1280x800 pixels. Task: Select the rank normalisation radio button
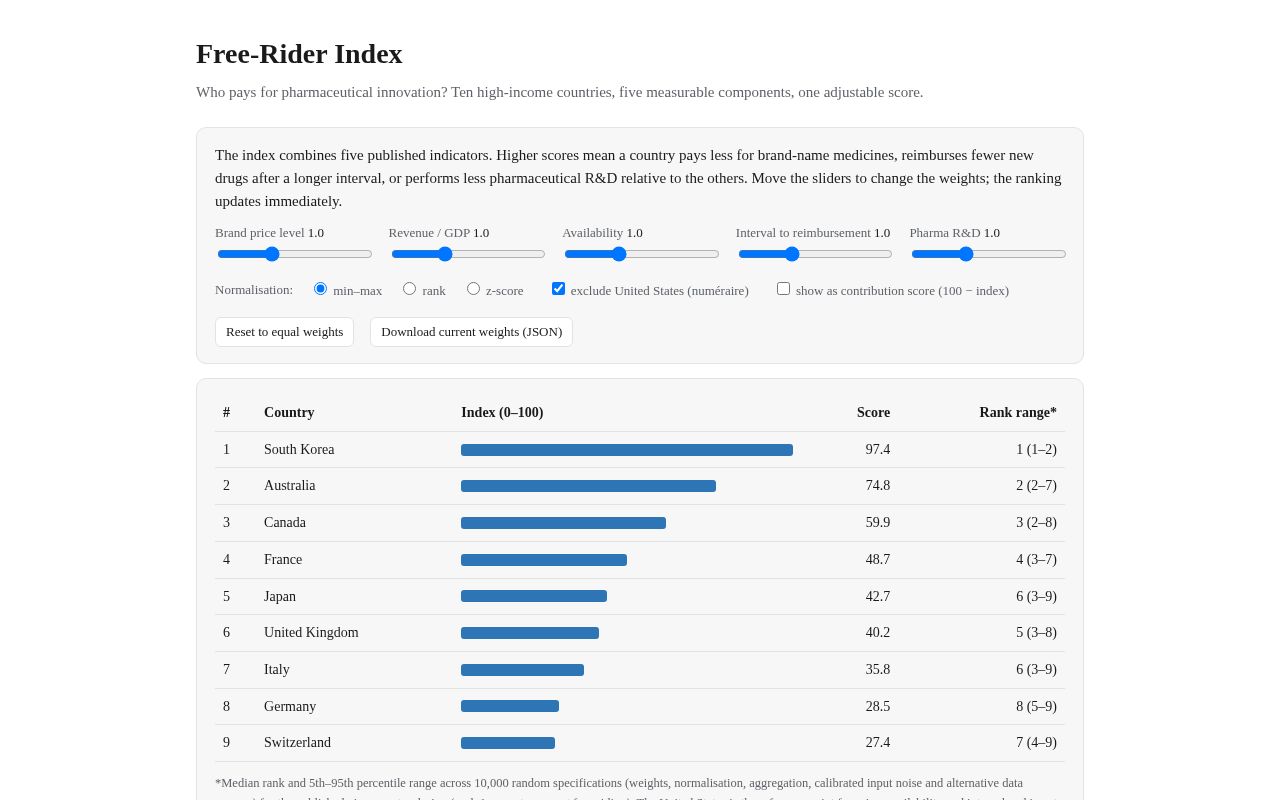409,289
